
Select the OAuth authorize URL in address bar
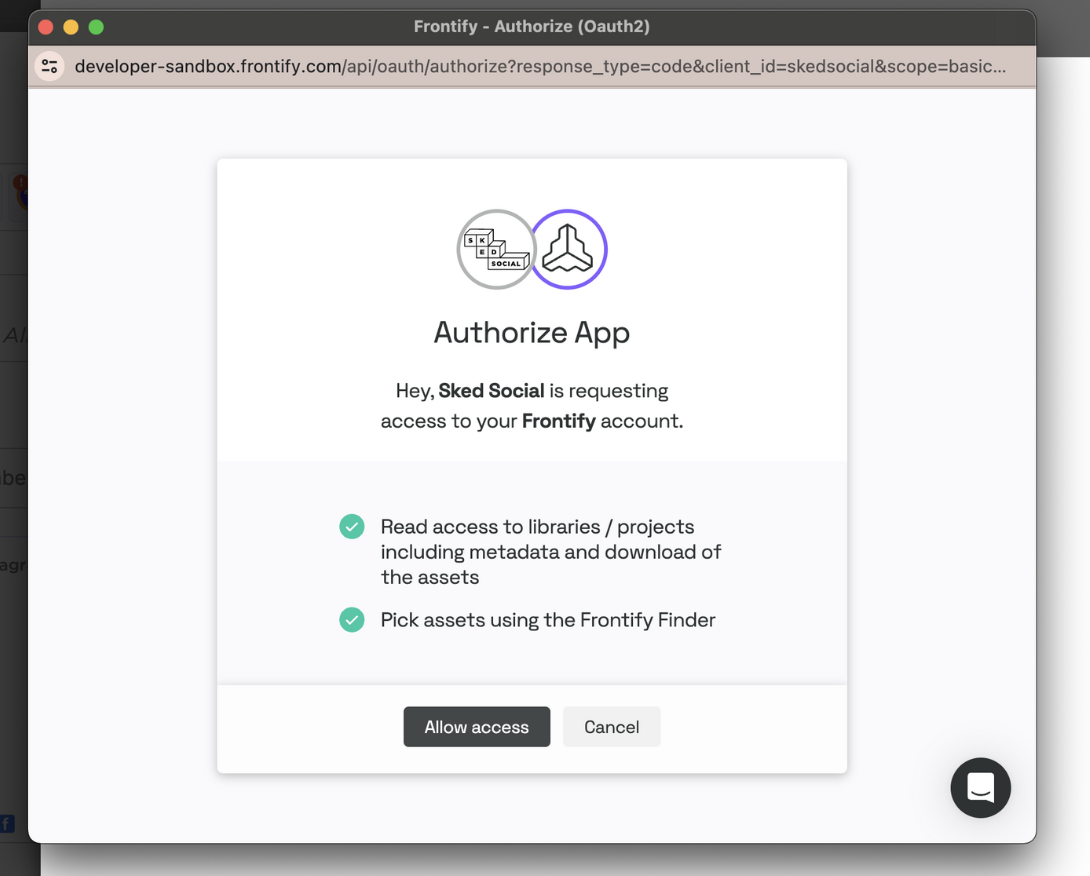[540, 67]
